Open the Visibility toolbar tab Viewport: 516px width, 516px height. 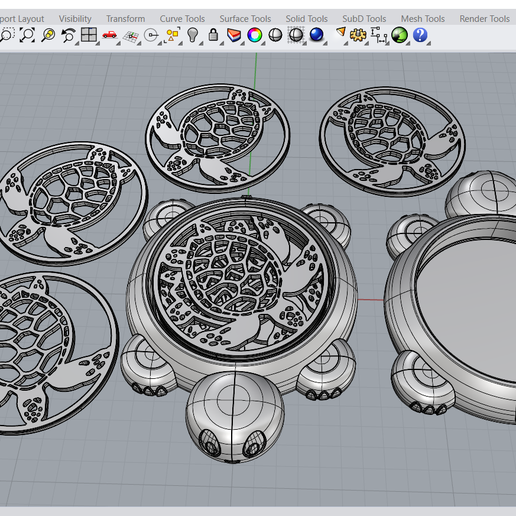[x=75, y=19]
